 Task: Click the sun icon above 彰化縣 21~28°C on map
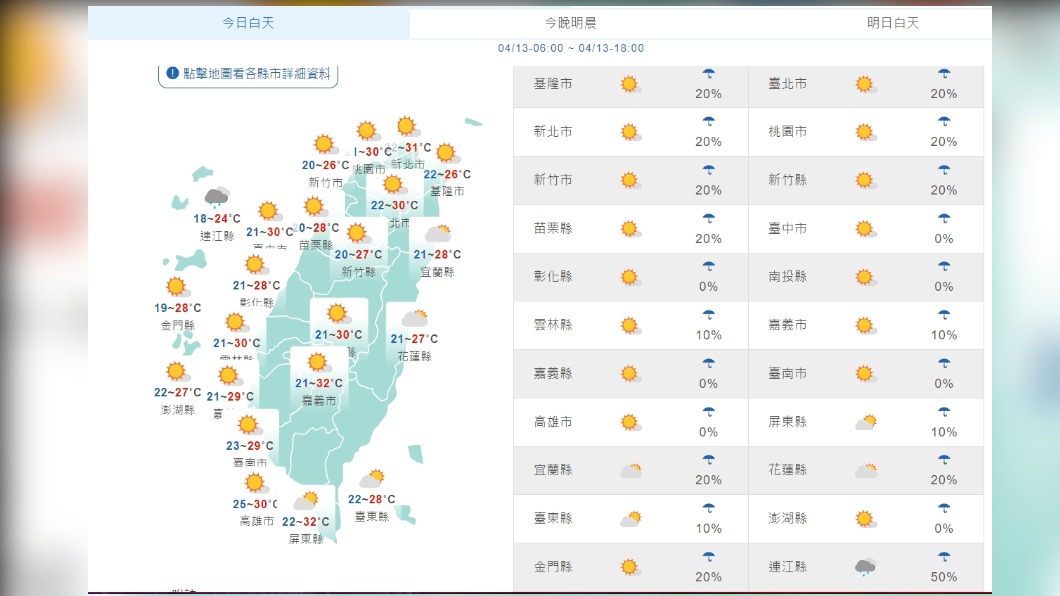click(x=256, y=265)
